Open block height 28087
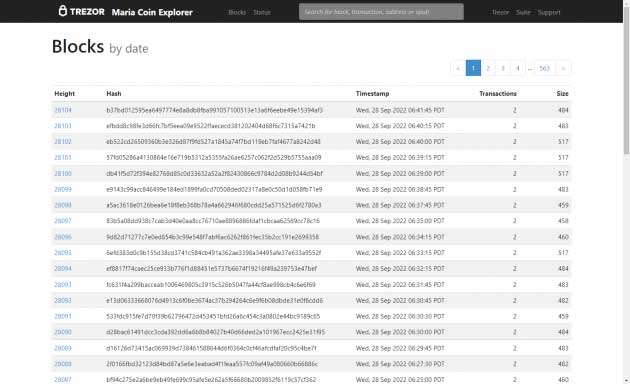Image resolution: width=630 pixels, height=384 pixels. tap(63, 379)
